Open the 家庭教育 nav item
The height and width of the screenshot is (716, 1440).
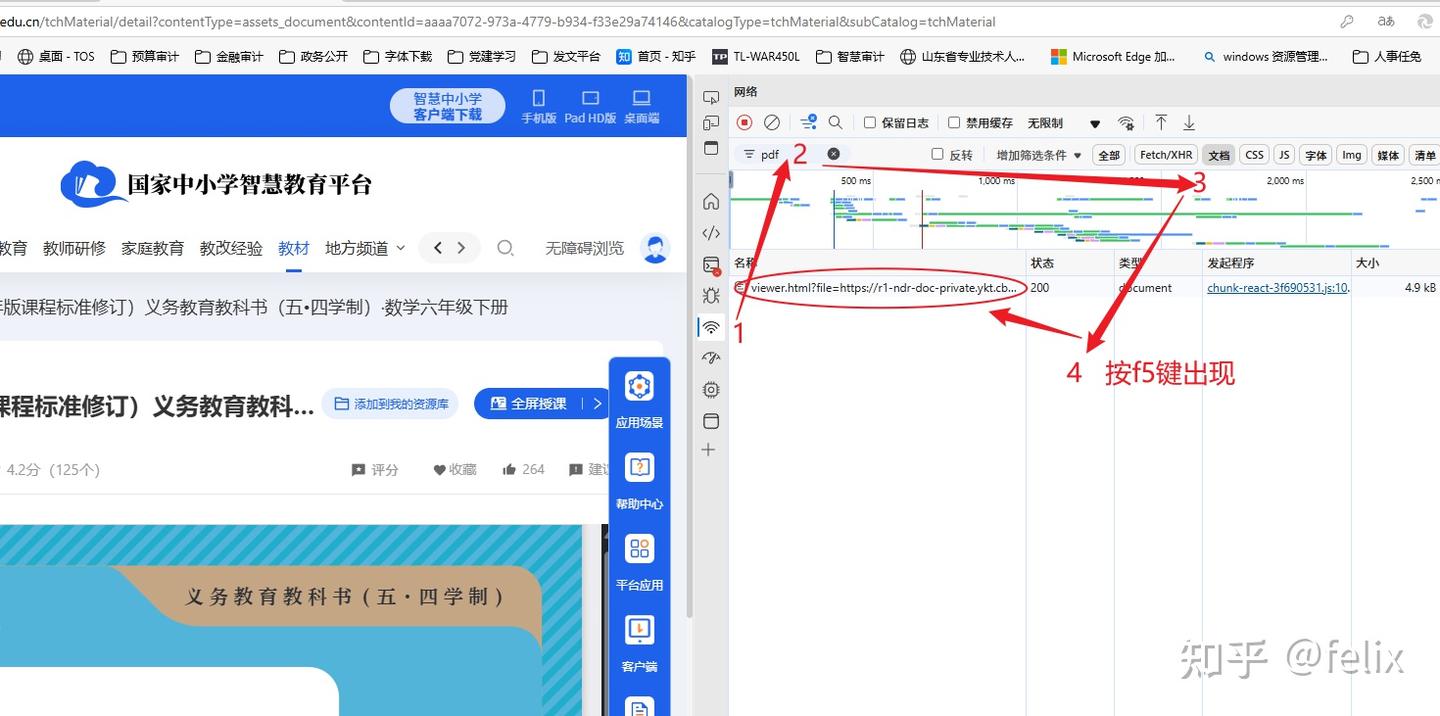(x=152, y=248)
